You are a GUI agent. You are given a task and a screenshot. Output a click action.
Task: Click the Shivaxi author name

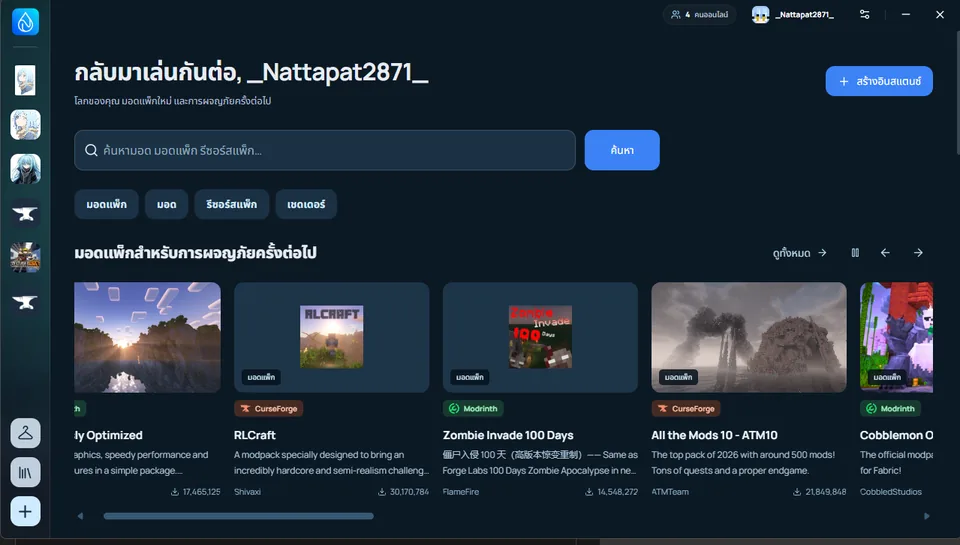(247, 492)
